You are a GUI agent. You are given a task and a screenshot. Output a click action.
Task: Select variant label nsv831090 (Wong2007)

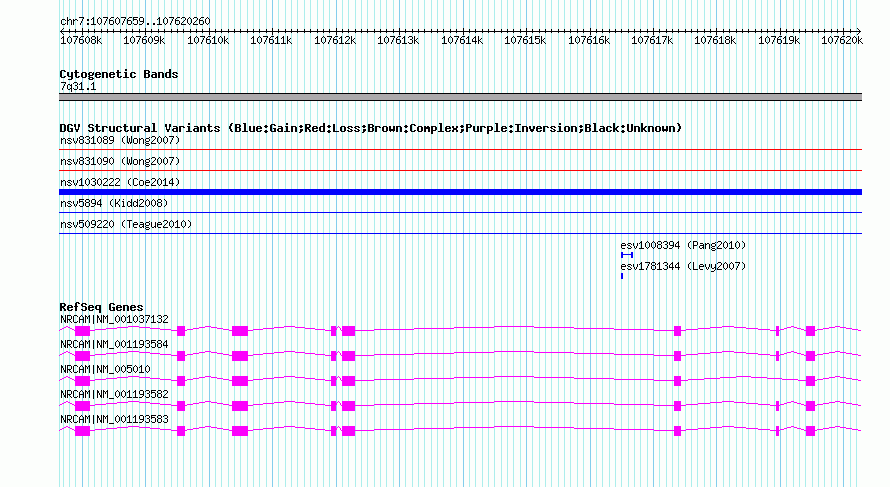coord(120,161)
